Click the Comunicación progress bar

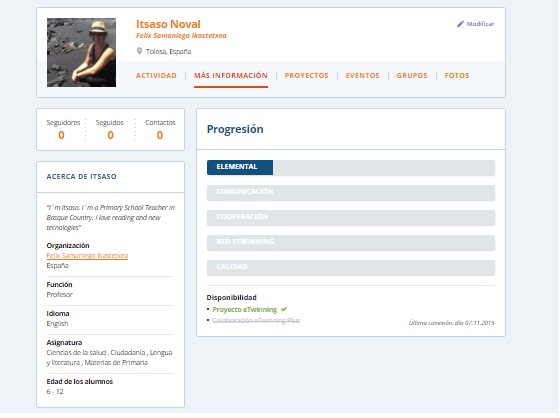click(351, 193)
